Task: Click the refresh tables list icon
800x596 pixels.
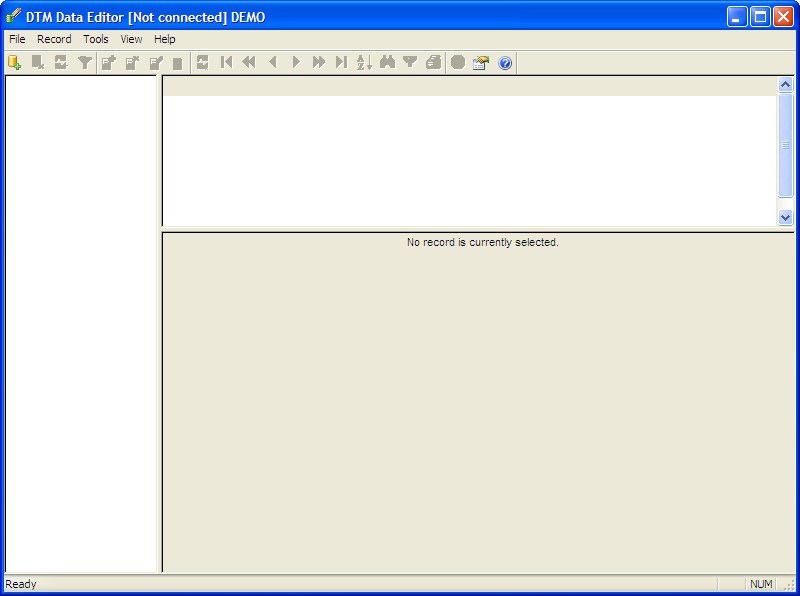Action: (61, 63)
